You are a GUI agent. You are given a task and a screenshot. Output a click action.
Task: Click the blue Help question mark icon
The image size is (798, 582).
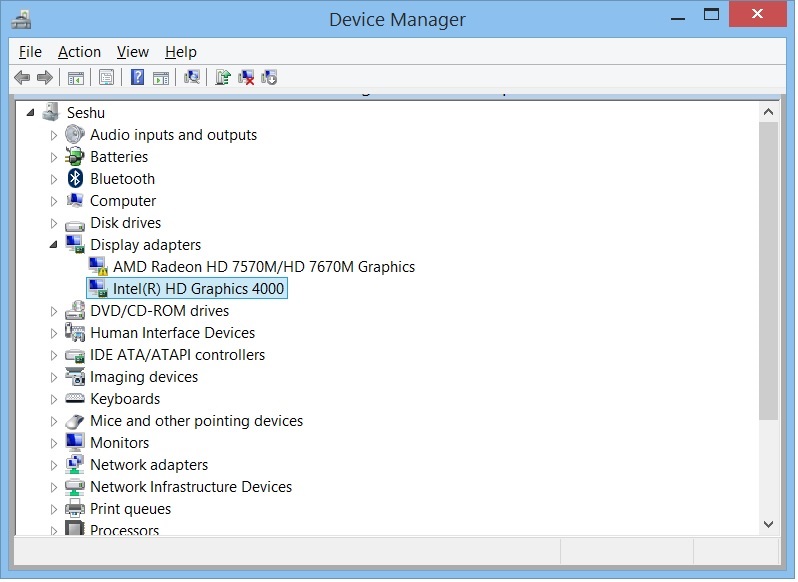(x=137, y=77)
